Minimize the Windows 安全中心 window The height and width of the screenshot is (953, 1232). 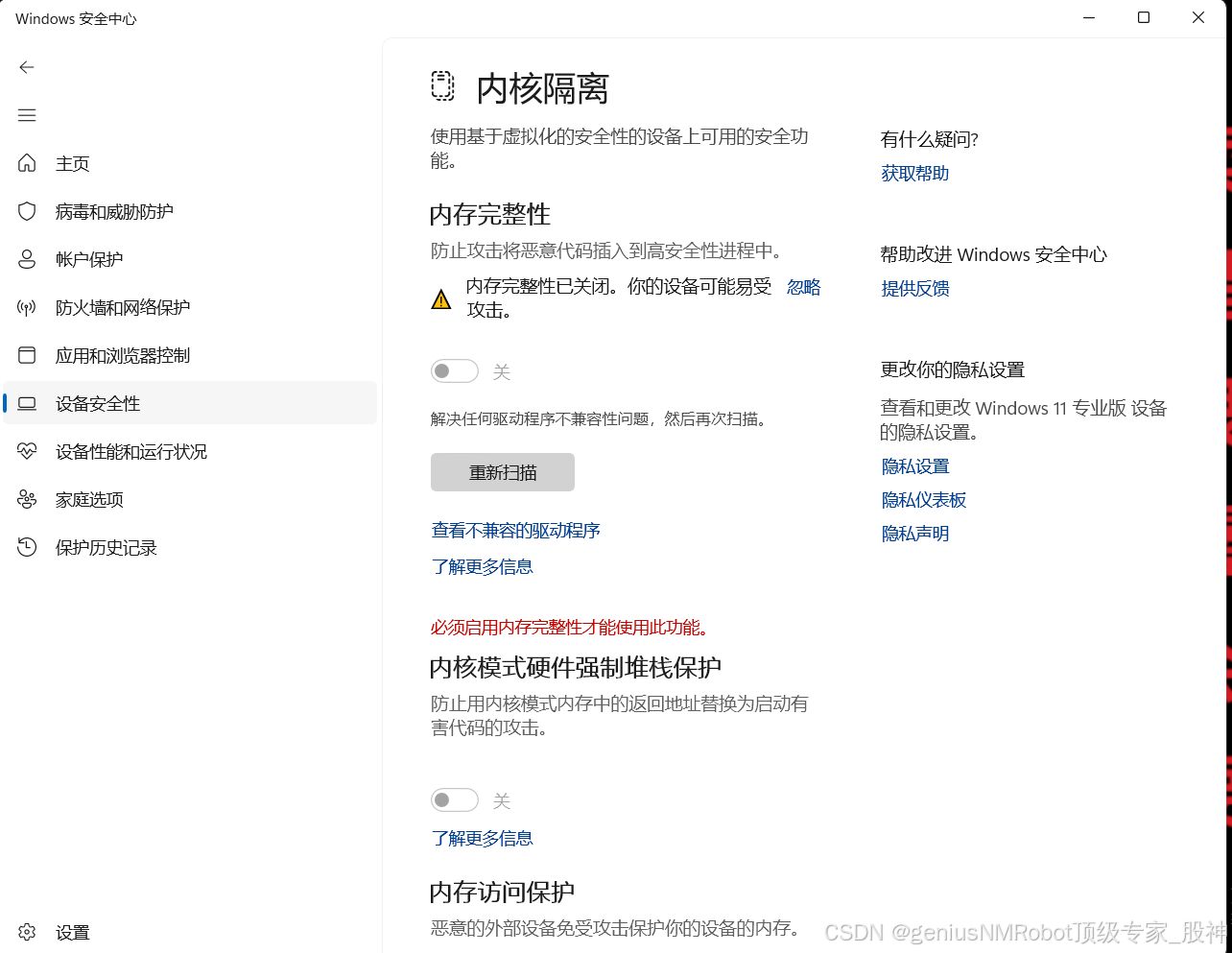(x=1089, y=17)
